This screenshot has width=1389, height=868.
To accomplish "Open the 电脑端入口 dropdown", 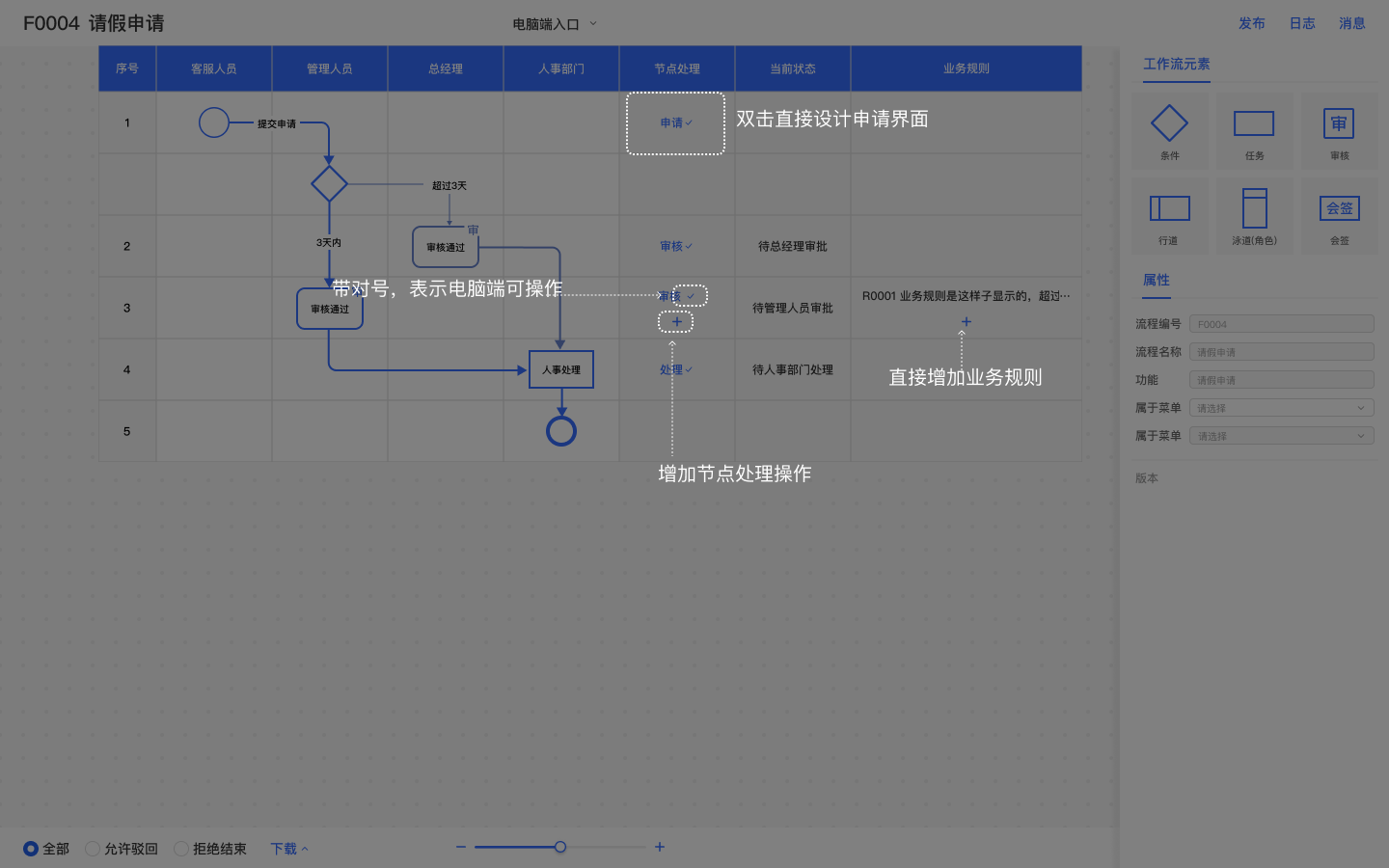I will click(555, 24).
